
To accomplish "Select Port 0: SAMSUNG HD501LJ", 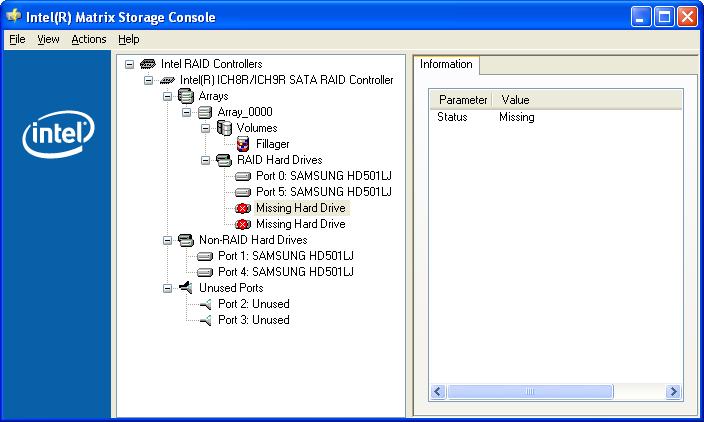I will [324, 176].
